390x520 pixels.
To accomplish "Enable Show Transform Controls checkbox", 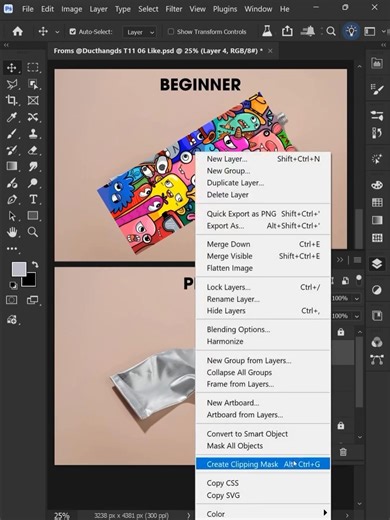I will [x=171, y=32].
